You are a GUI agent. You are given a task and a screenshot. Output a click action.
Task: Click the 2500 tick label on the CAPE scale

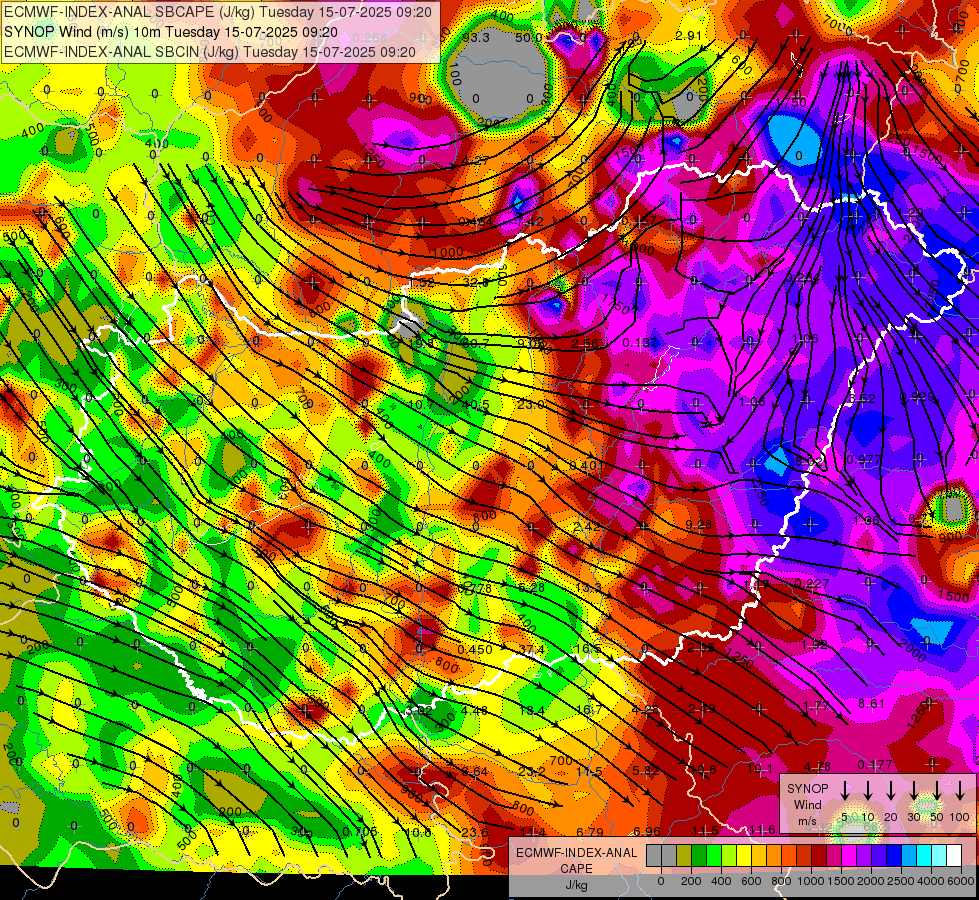point(901,881)
